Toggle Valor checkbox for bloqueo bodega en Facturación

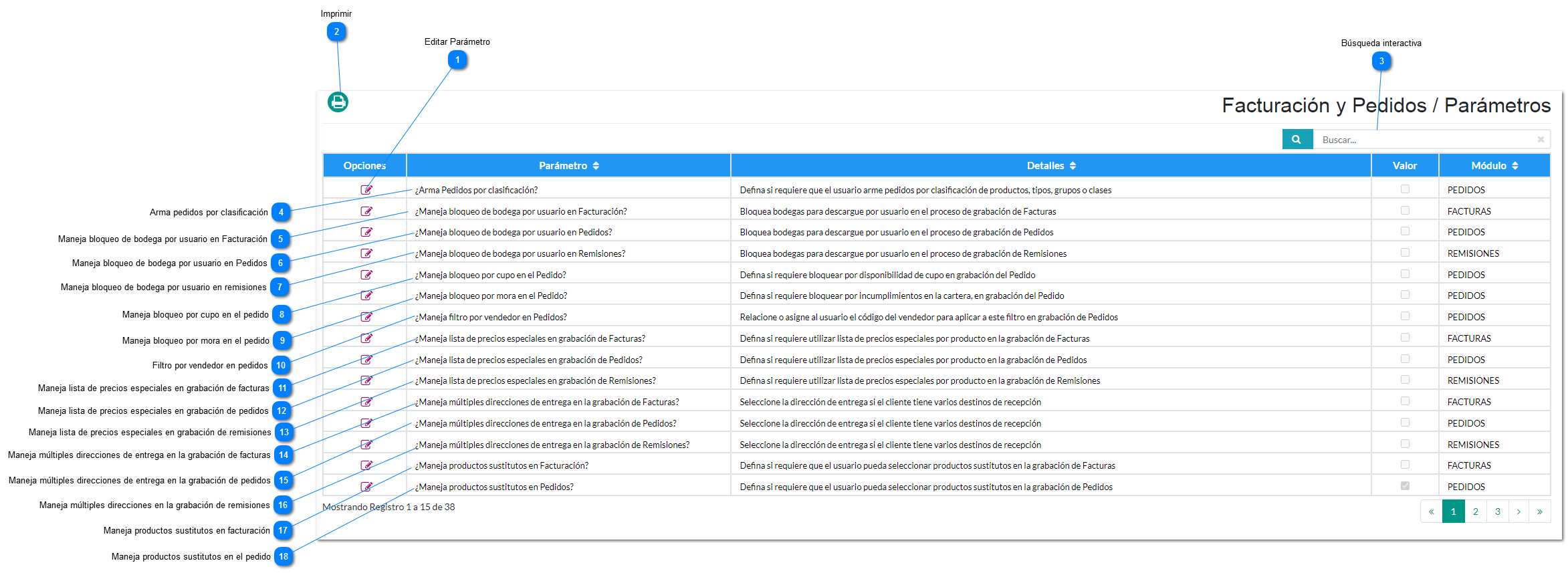click(x=1405, y=211)
